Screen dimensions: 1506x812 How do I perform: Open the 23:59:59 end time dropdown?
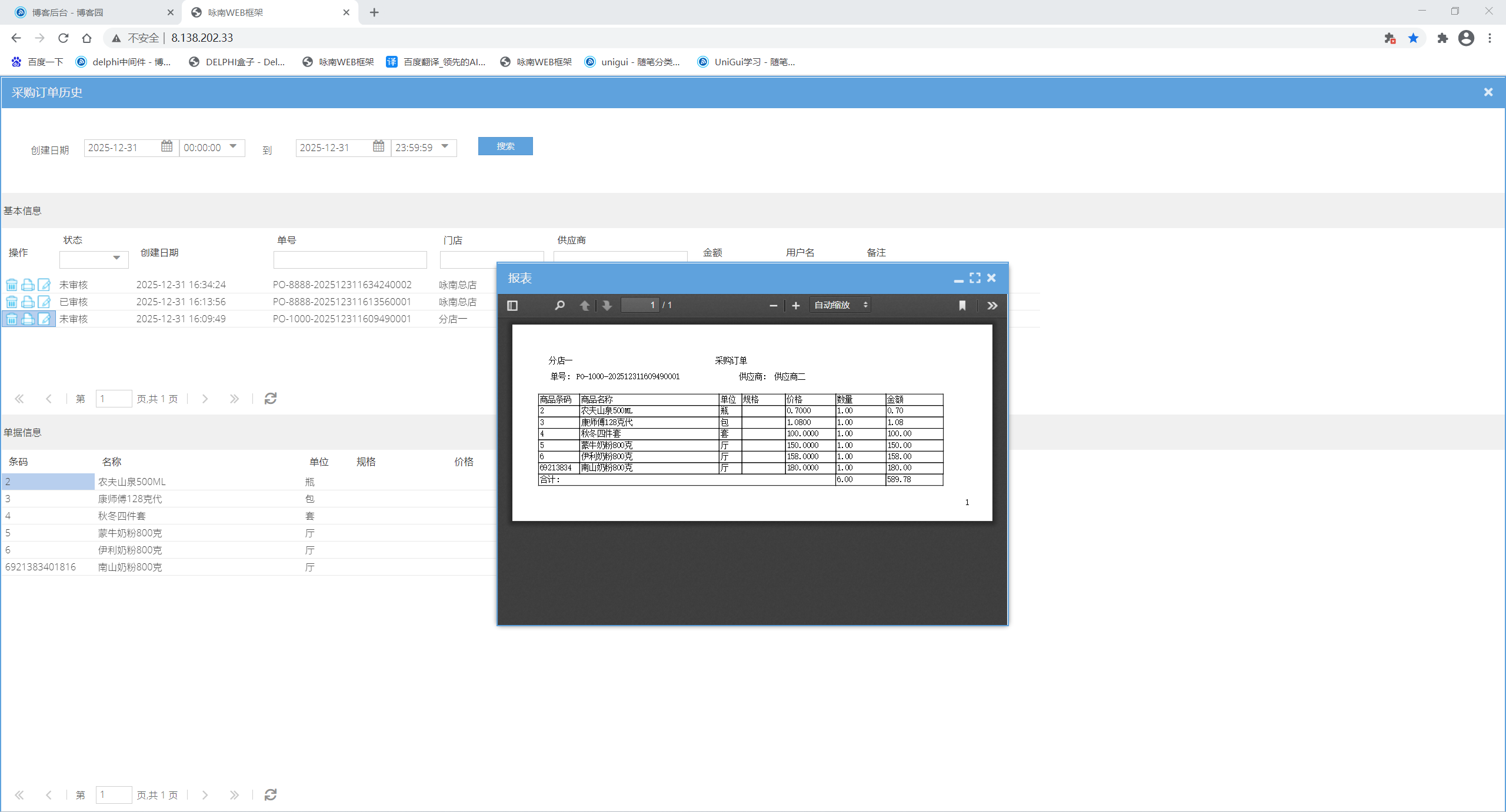[445, 146]
